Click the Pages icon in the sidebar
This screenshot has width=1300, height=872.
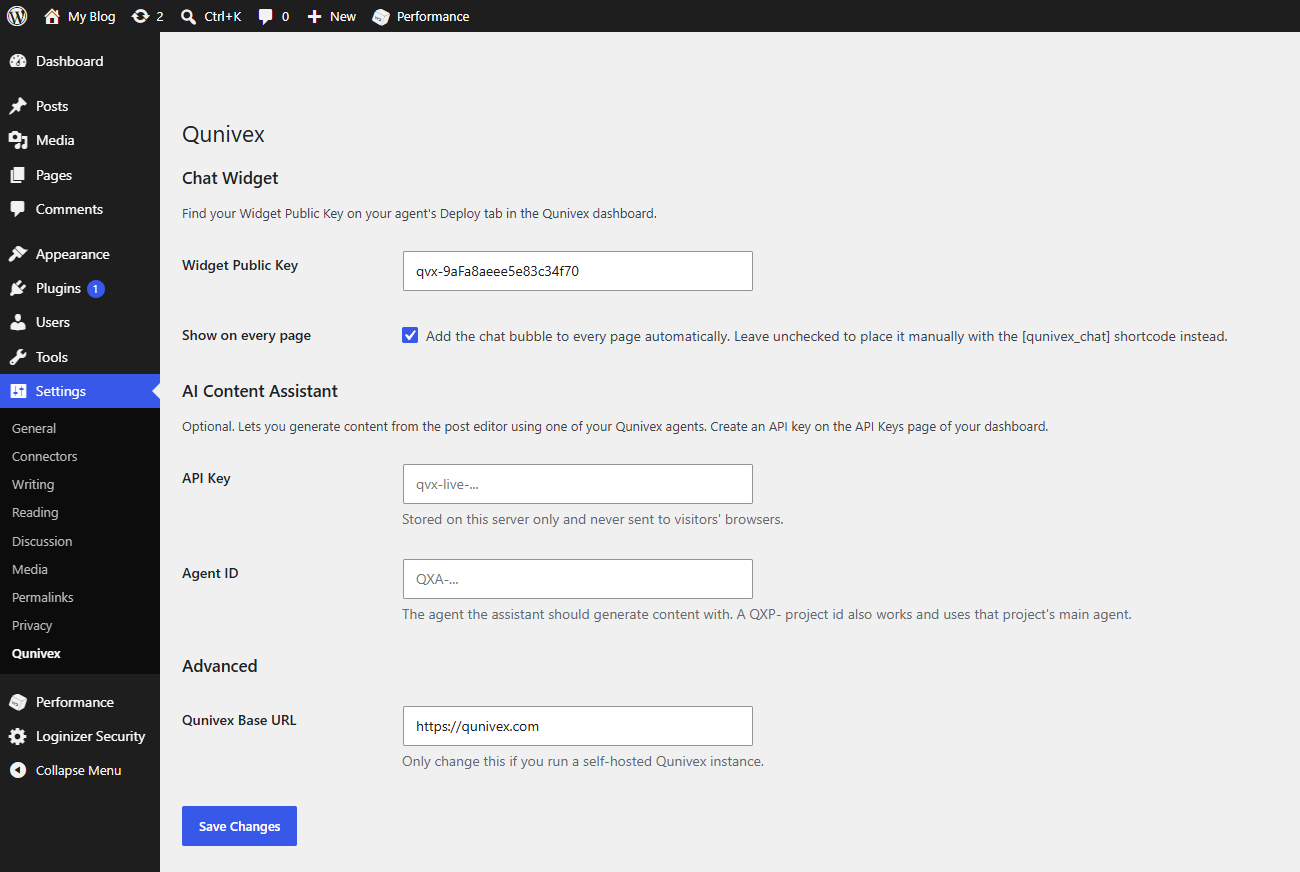point(18,175)
